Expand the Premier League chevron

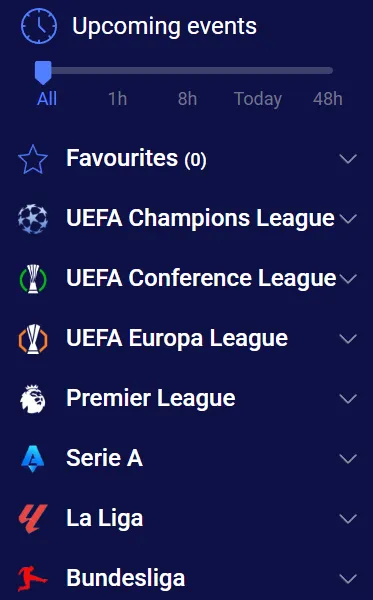[348, 399]
